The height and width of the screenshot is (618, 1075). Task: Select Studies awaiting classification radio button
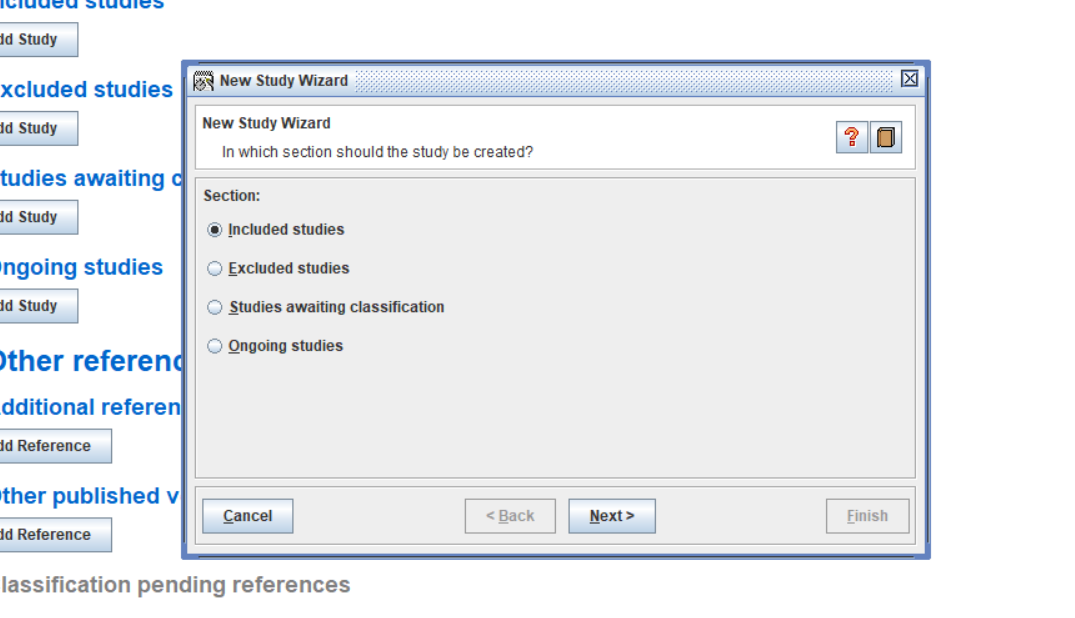coord(215,308)
